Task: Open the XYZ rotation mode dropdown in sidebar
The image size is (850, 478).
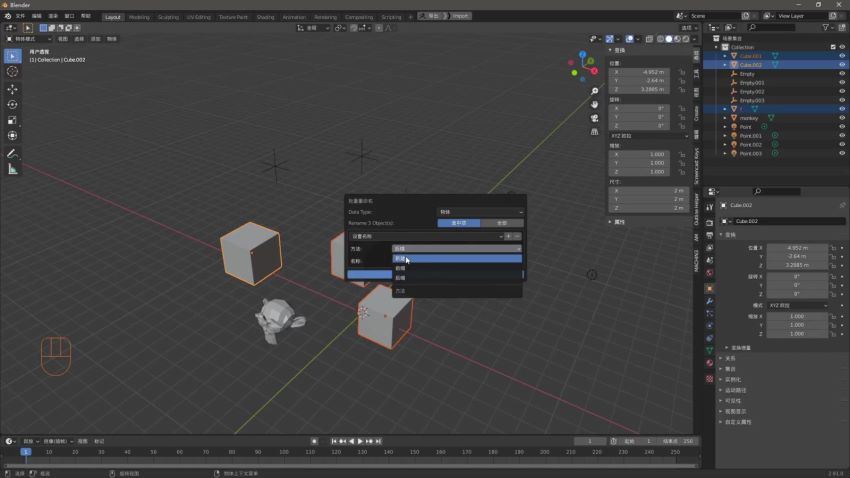Action: pyautogui.click(x=649, y=136)
